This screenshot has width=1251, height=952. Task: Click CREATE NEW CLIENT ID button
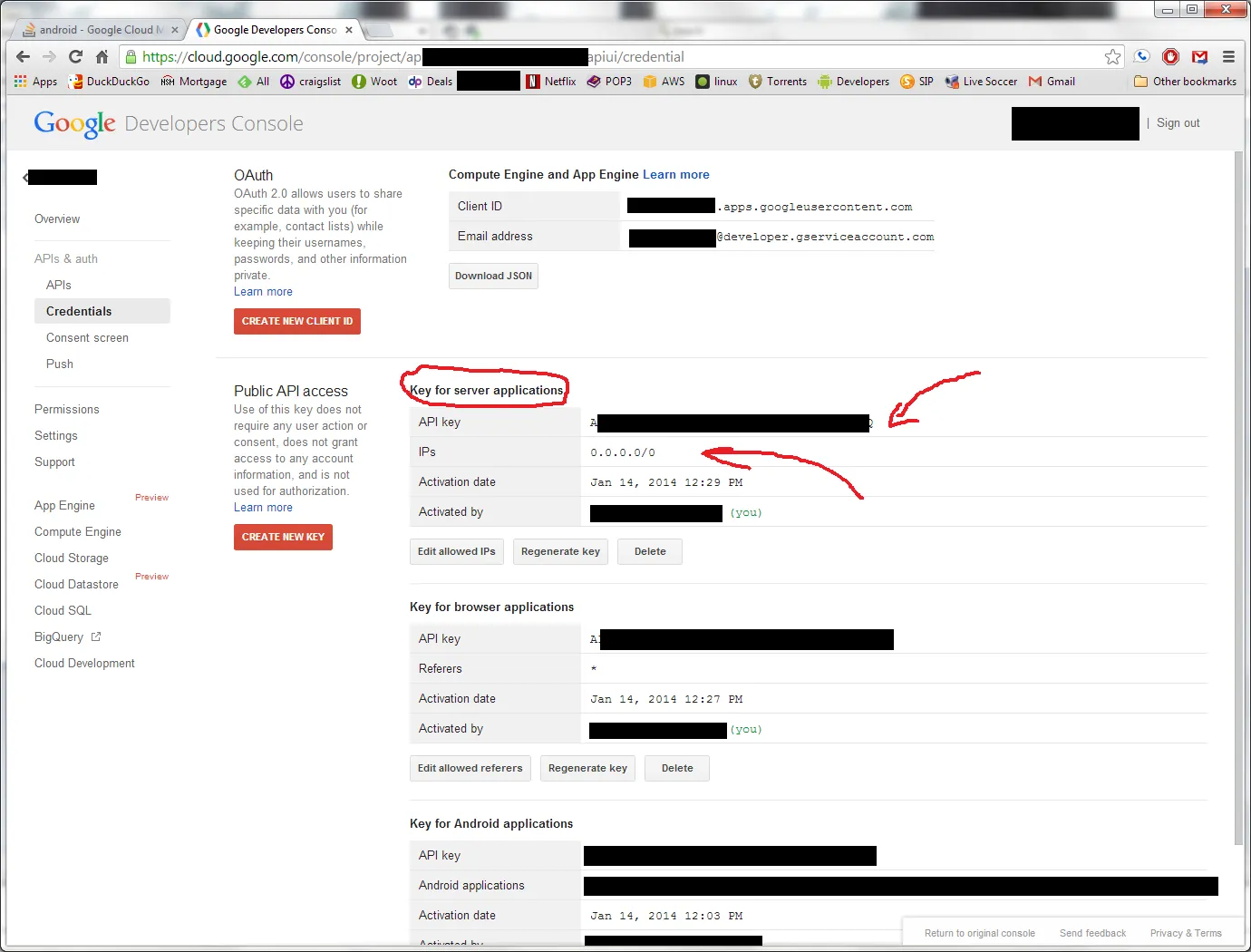pyautogui.click(x=297, y=322)
